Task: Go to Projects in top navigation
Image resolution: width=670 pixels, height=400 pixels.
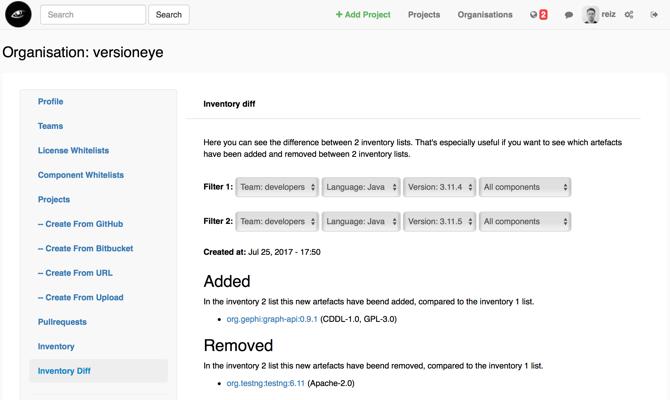Action: 424,15
